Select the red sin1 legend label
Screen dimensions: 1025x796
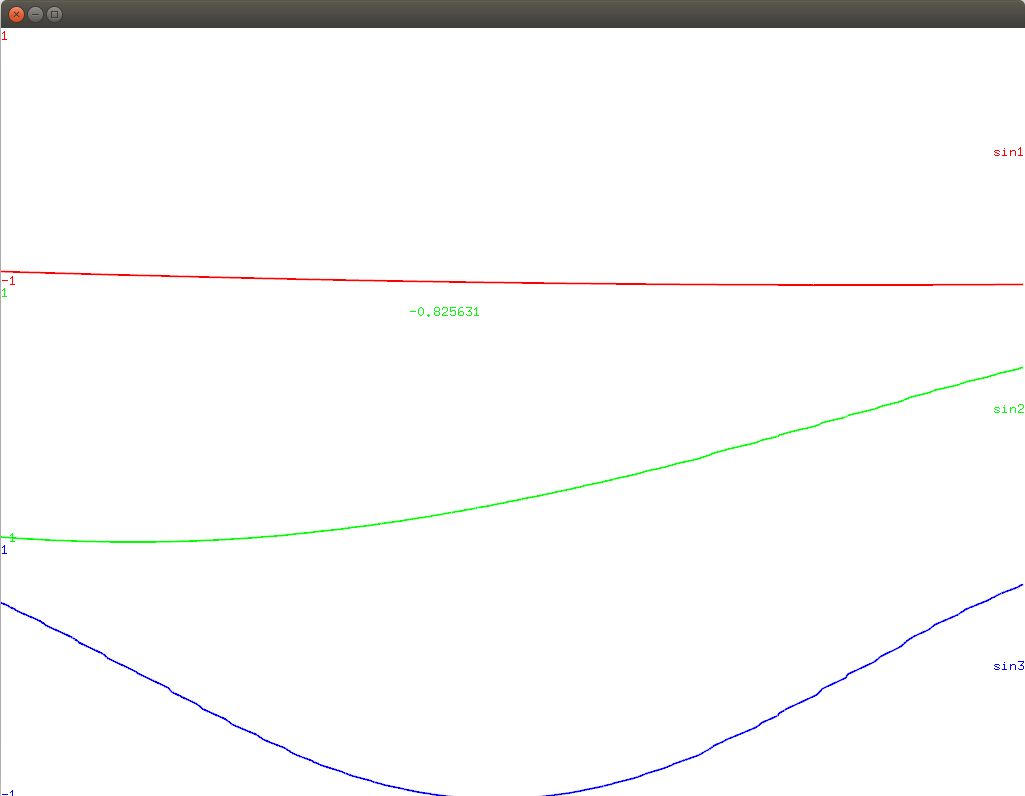[x=1007, y=153]
